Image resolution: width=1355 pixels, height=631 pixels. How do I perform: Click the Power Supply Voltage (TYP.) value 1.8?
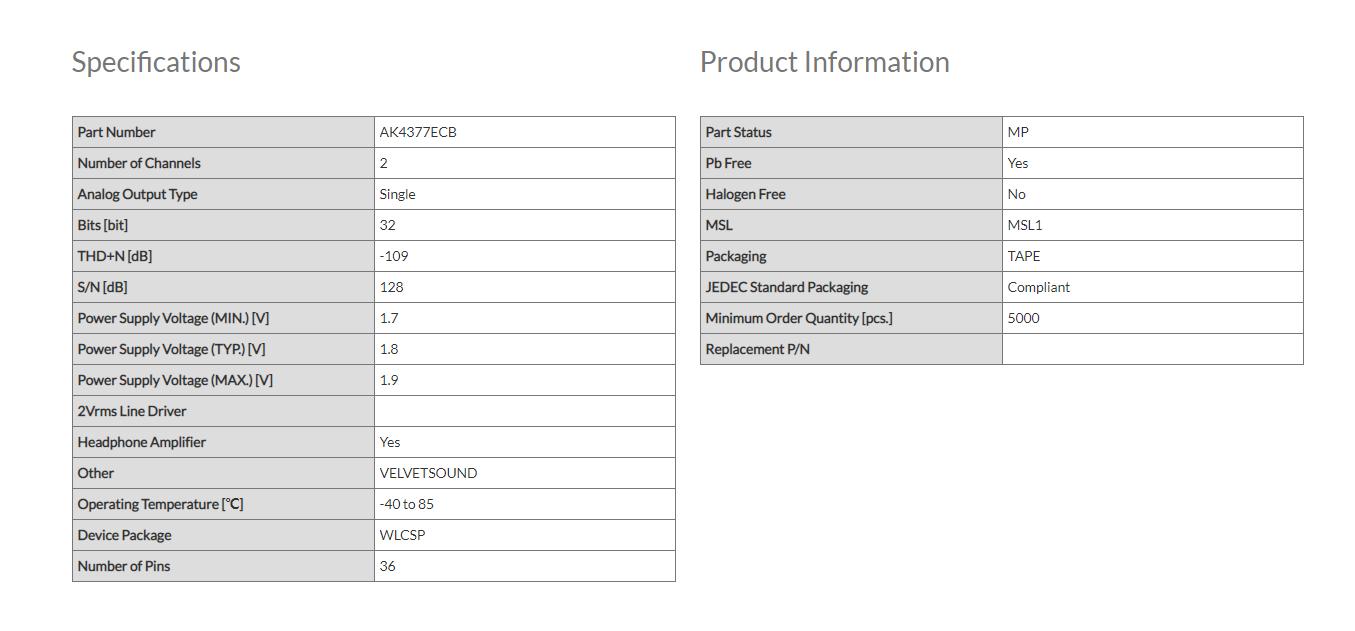(389, 349)
